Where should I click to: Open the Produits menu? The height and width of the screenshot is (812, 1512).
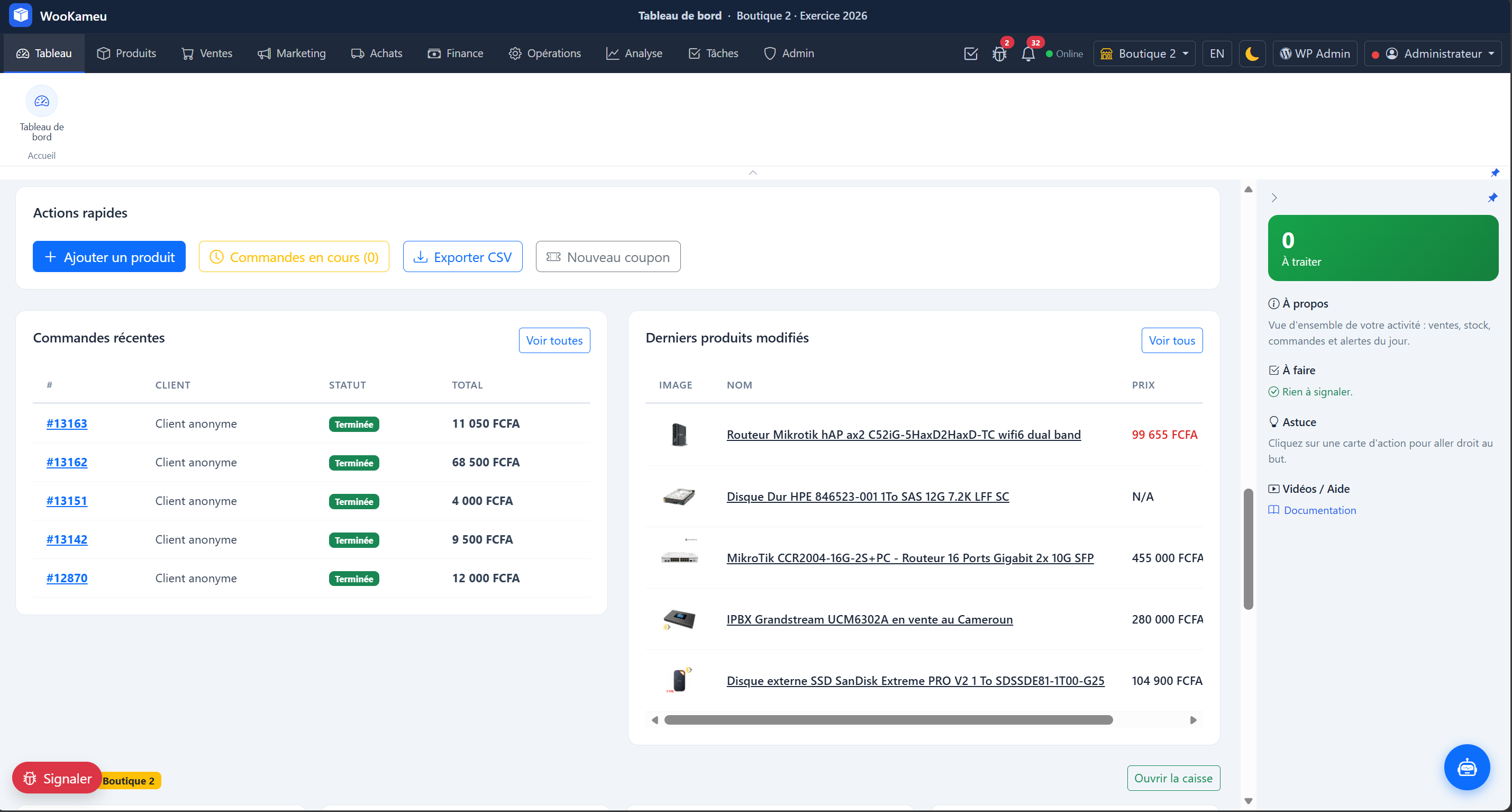[127, 53]
